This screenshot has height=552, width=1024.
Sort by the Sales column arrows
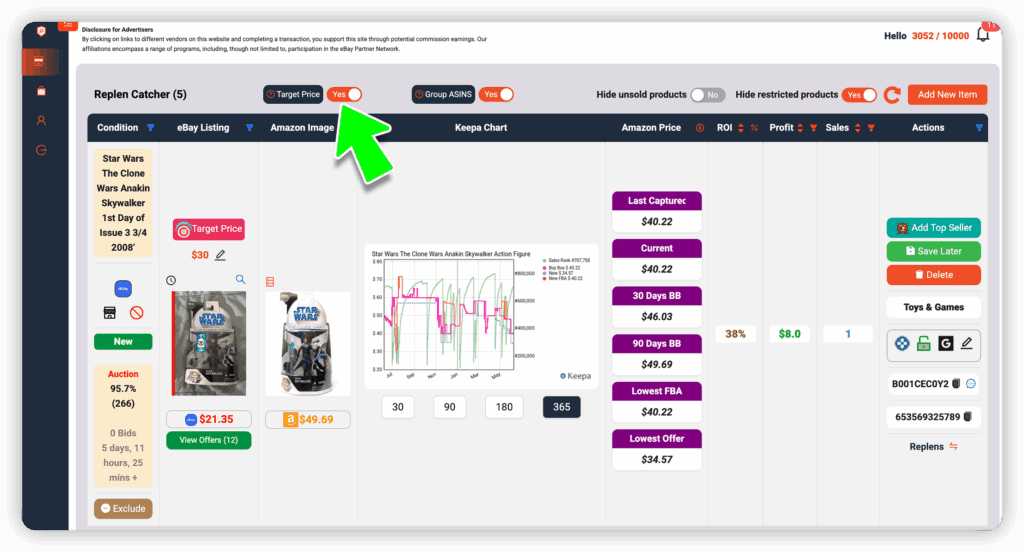857,128
